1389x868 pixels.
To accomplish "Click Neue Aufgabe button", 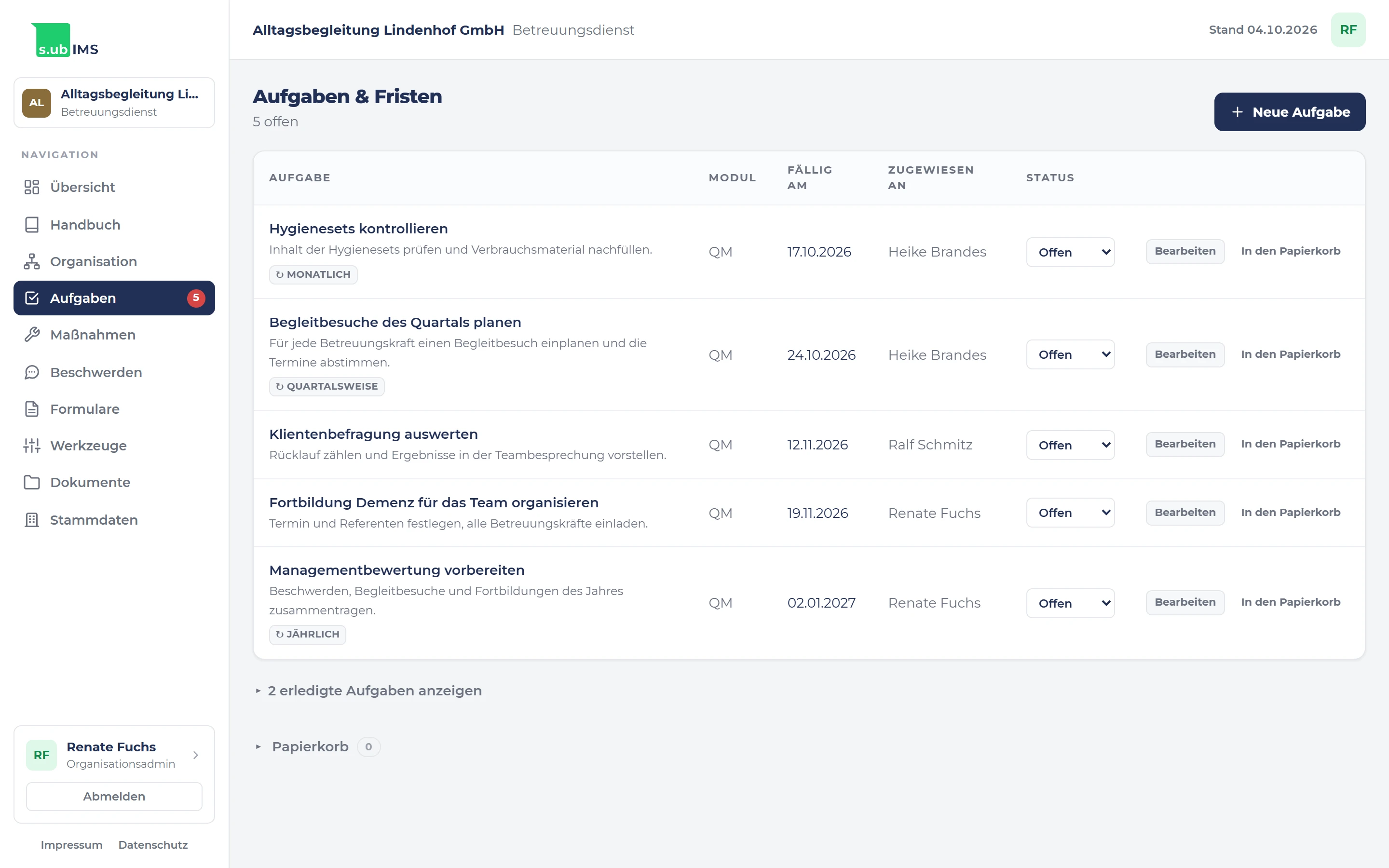I will [x=1289, y=112].
